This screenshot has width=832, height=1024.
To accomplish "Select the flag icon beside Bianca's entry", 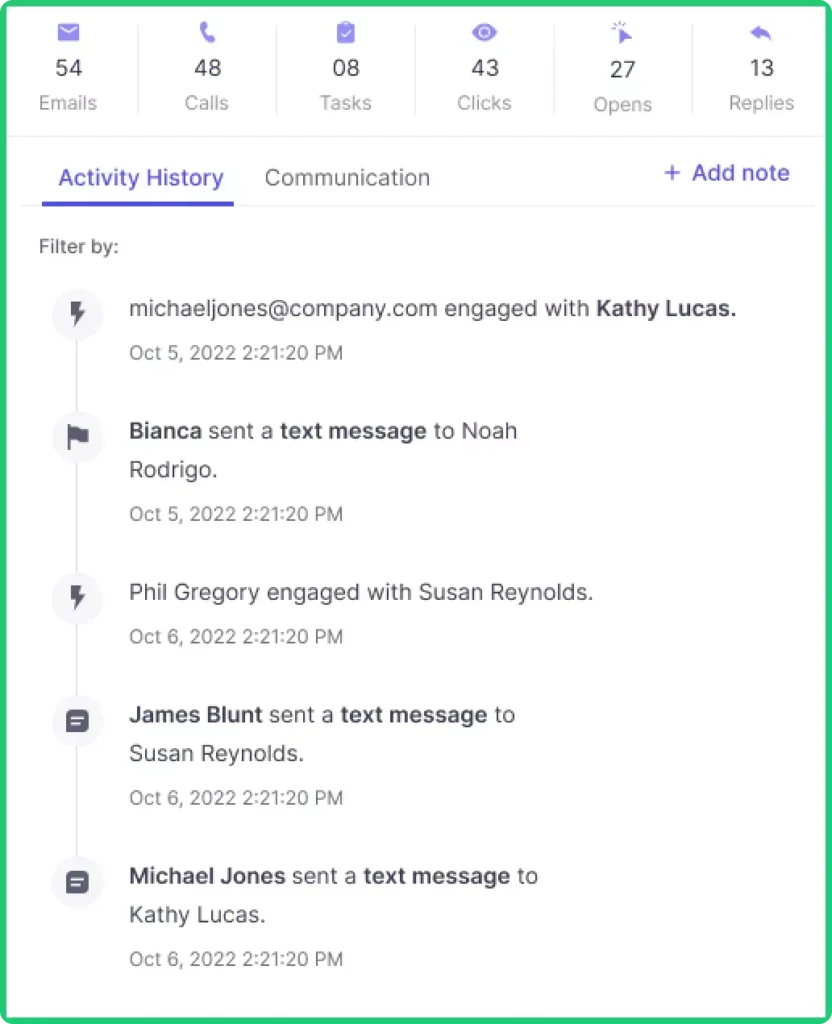I will [77, 438].
